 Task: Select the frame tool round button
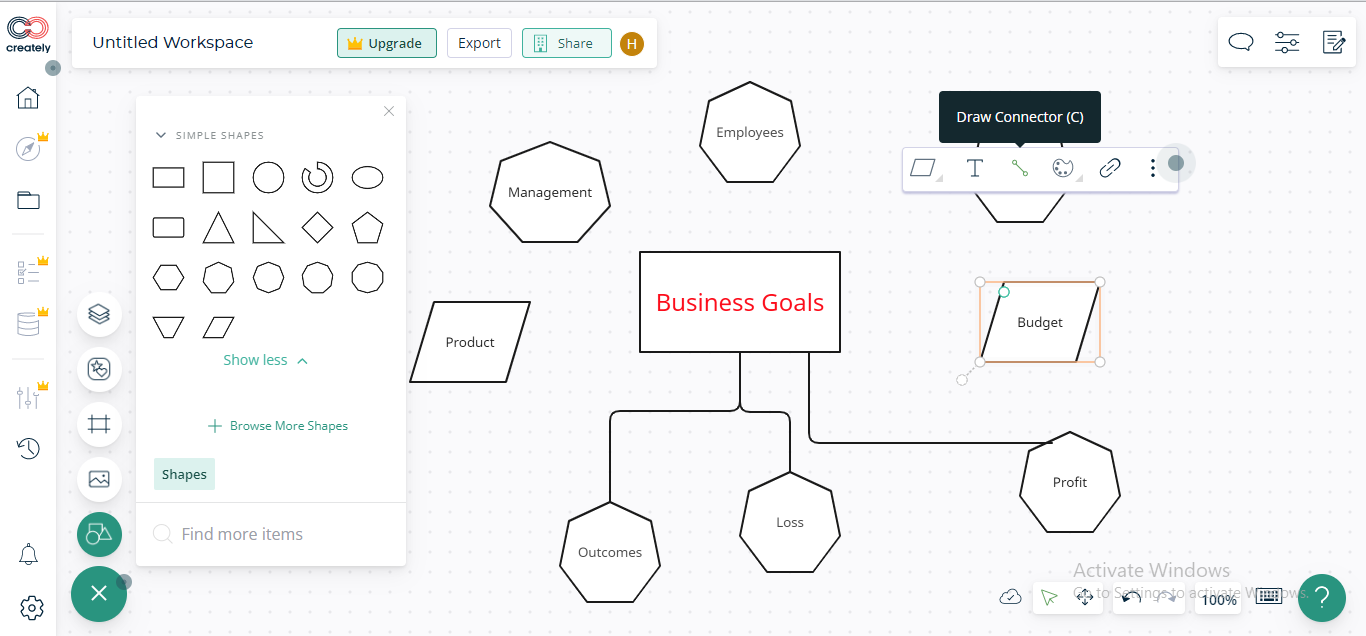(x=99, y=424)
